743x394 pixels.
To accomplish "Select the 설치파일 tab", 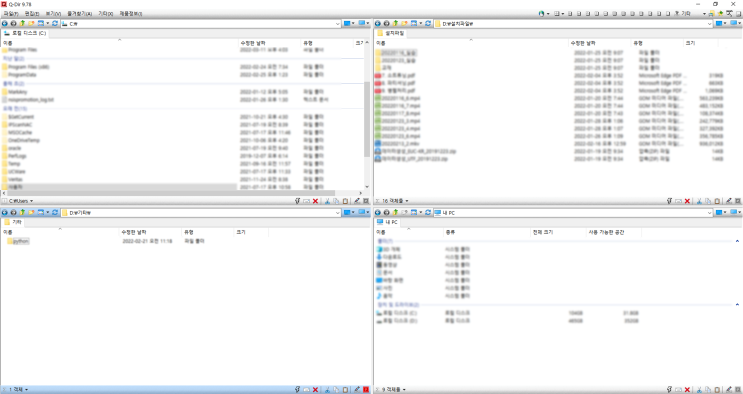I will [391, 33].
